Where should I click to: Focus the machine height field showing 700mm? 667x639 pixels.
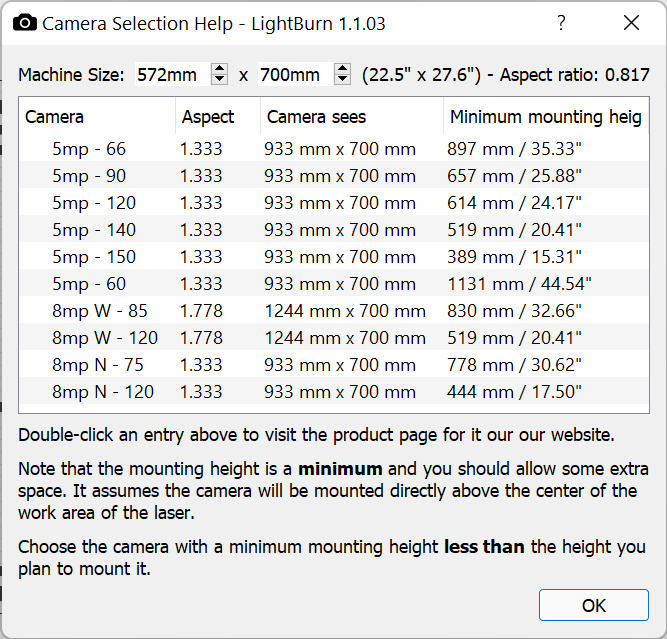coord(295,75)
